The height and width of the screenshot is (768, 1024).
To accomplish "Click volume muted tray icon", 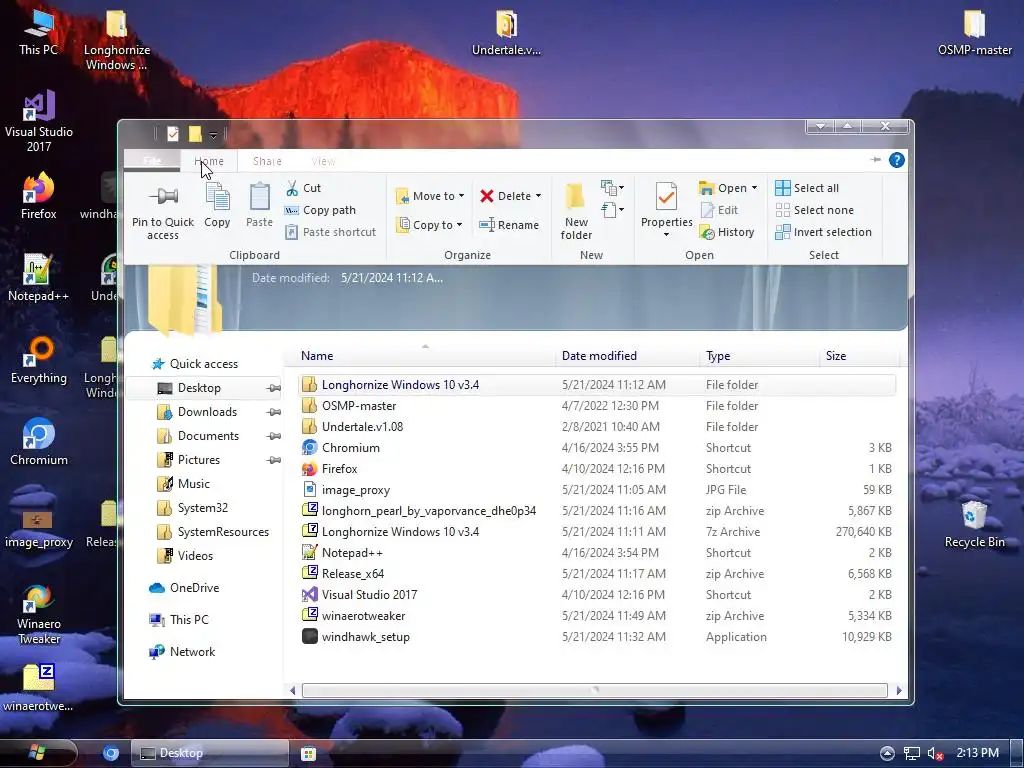I will point(935,754).
